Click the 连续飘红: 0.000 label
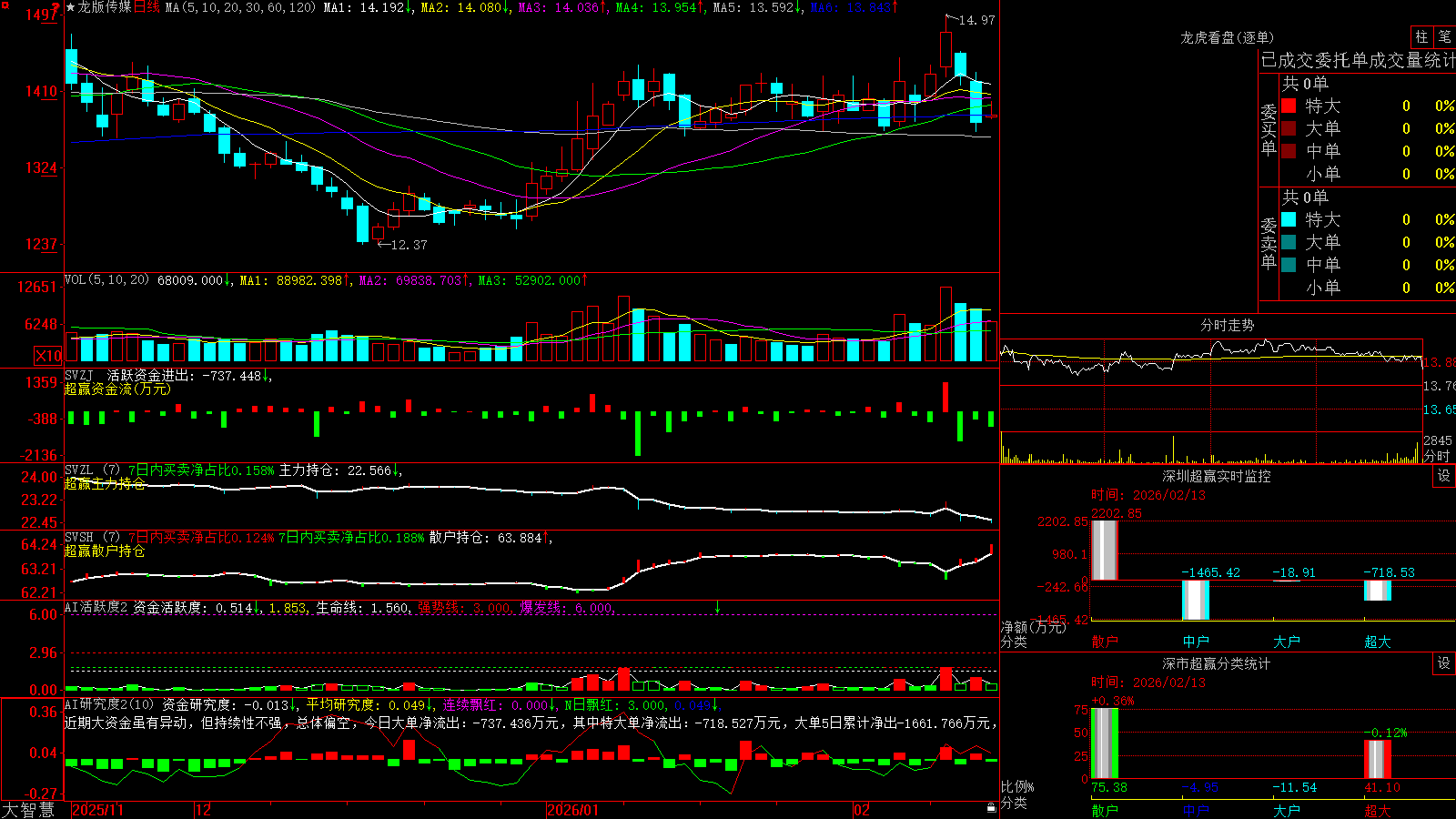 pyautogui.click(x=496, y=704)
